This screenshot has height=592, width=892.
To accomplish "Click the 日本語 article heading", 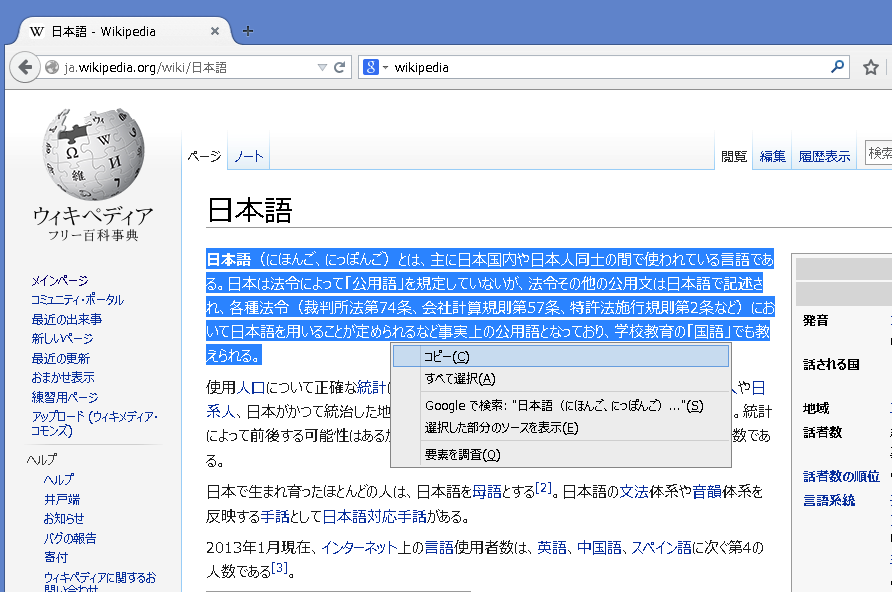I will pos(250,210).
